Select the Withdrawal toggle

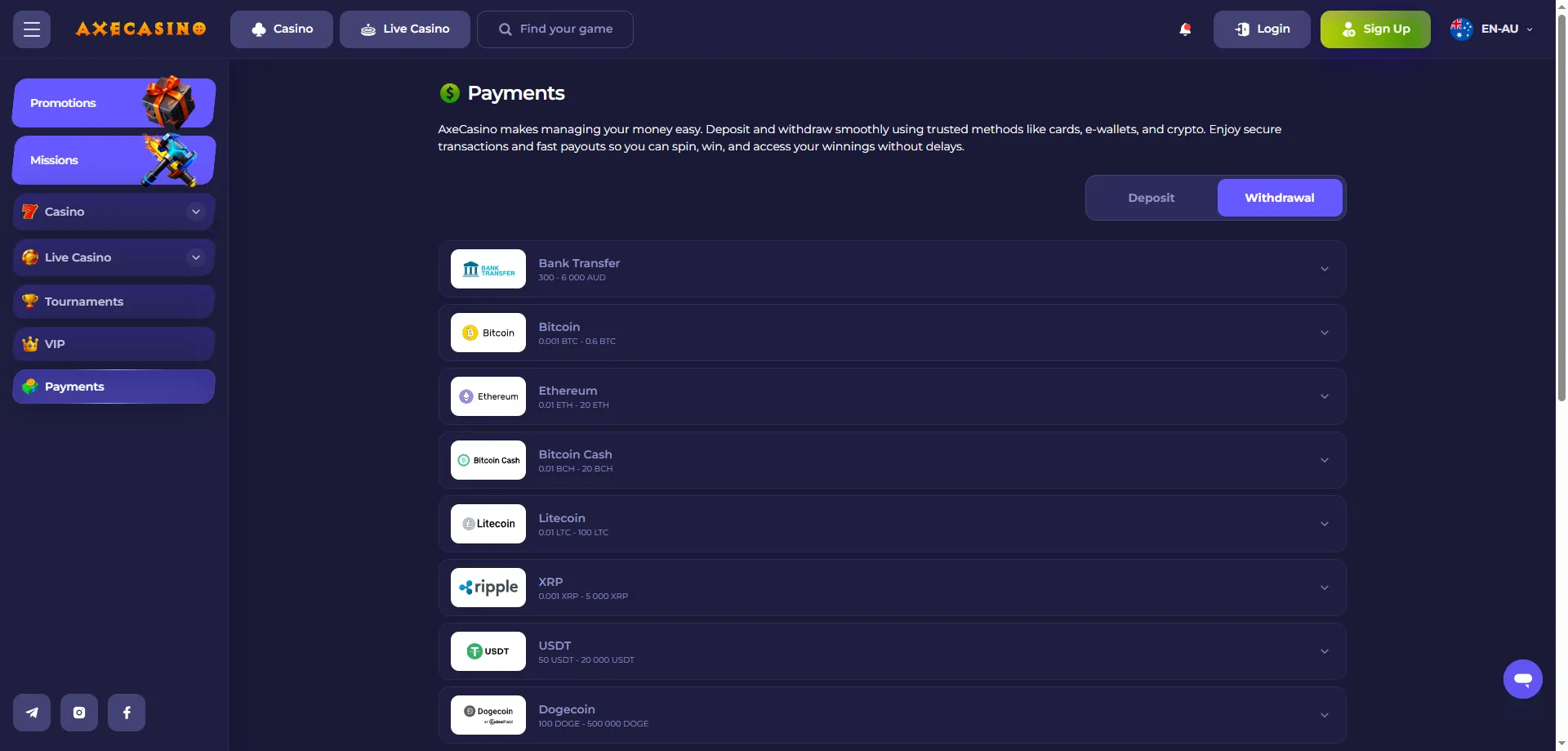(1280, 198)
